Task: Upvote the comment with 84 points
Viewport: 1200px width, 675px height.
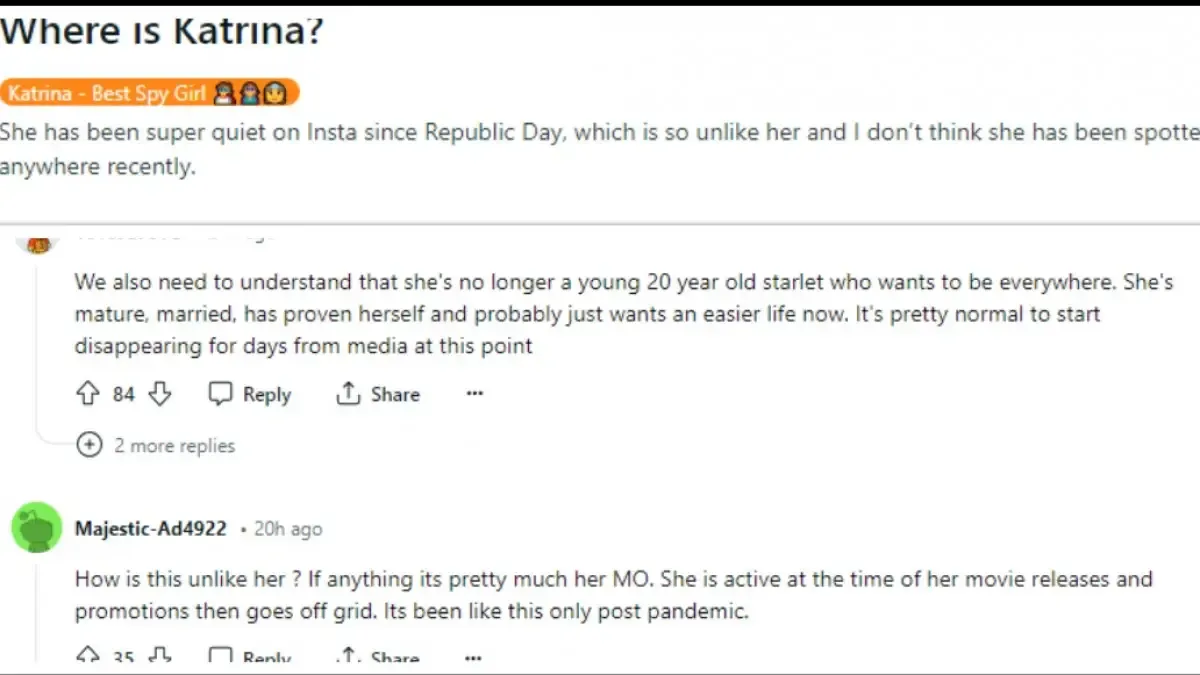Action: 88,394
